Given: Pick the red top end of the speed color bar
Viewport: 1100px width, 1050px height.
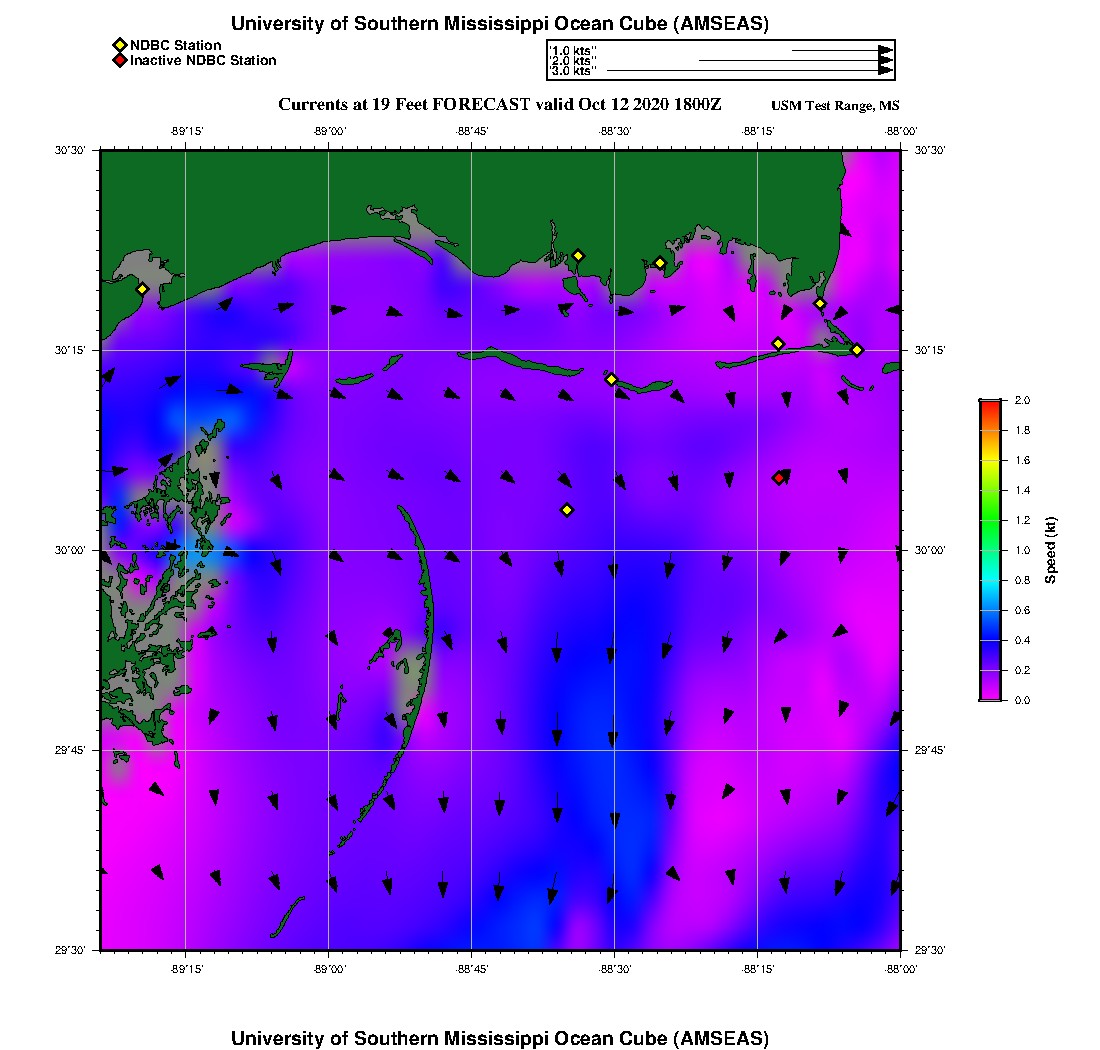Looking at the screenshot, I should coord(989,404).
